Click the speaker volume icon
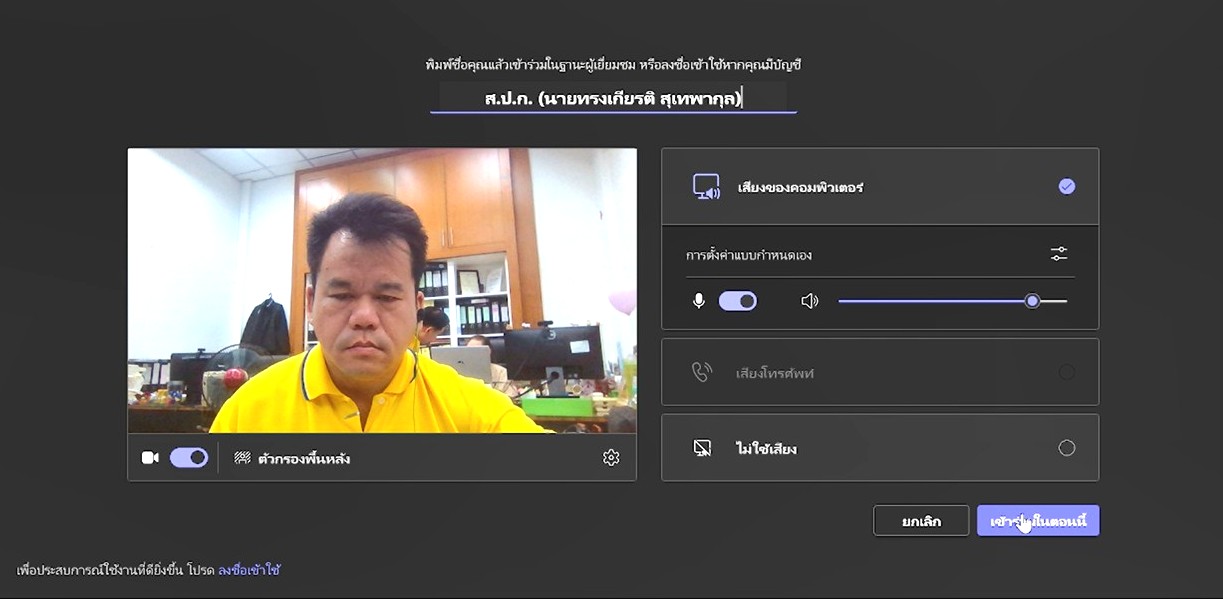The width and height of the screenshot is (1223, 599). coord(809,301)
